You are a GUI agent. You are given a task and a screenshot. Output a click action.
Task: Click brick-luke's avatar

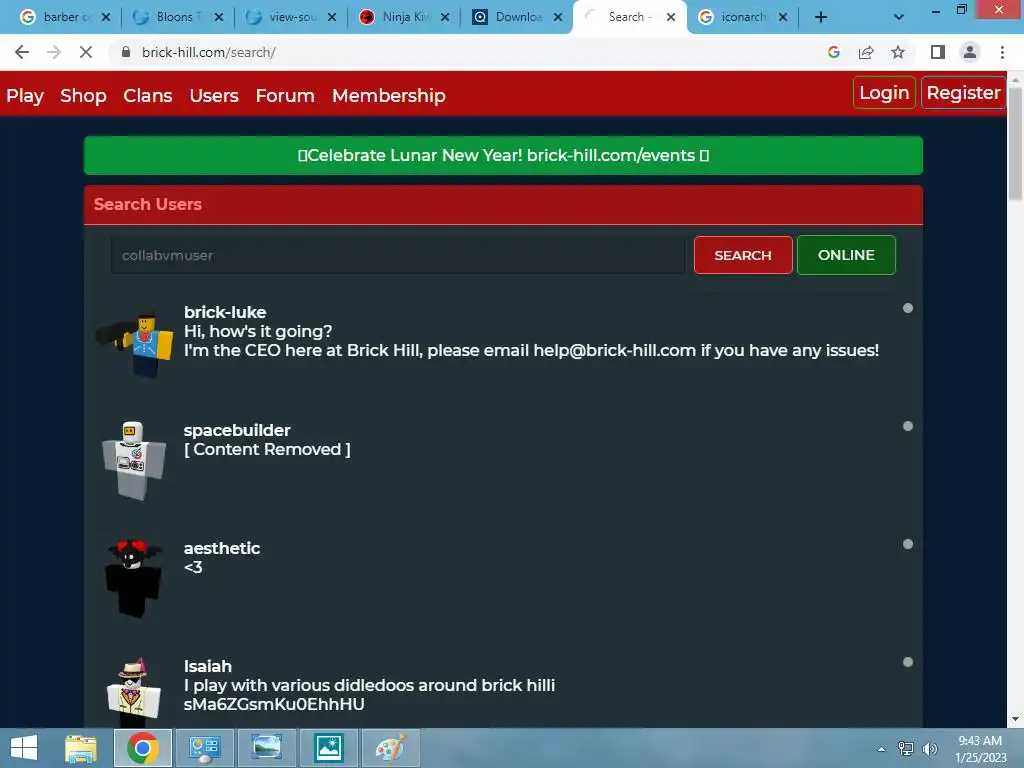[x=135, y=344]
